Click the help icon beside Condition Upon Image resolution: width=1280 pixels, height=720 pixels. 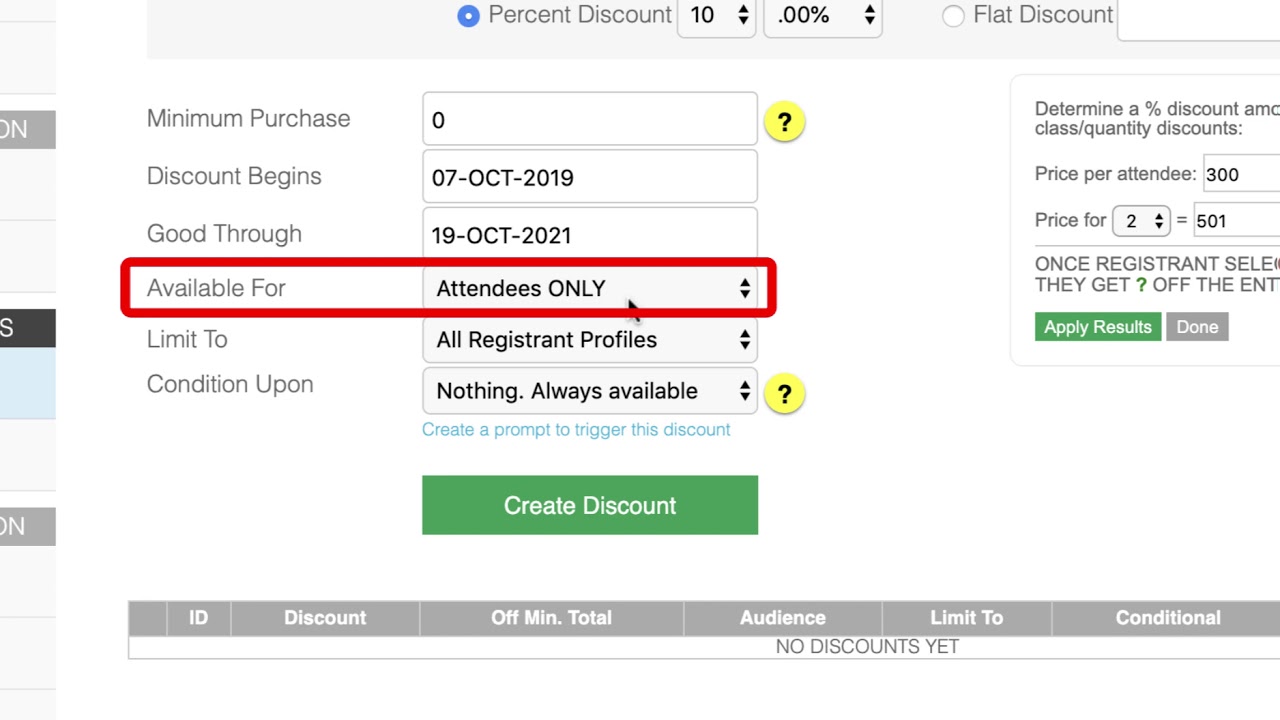click(x=784, y=393)
